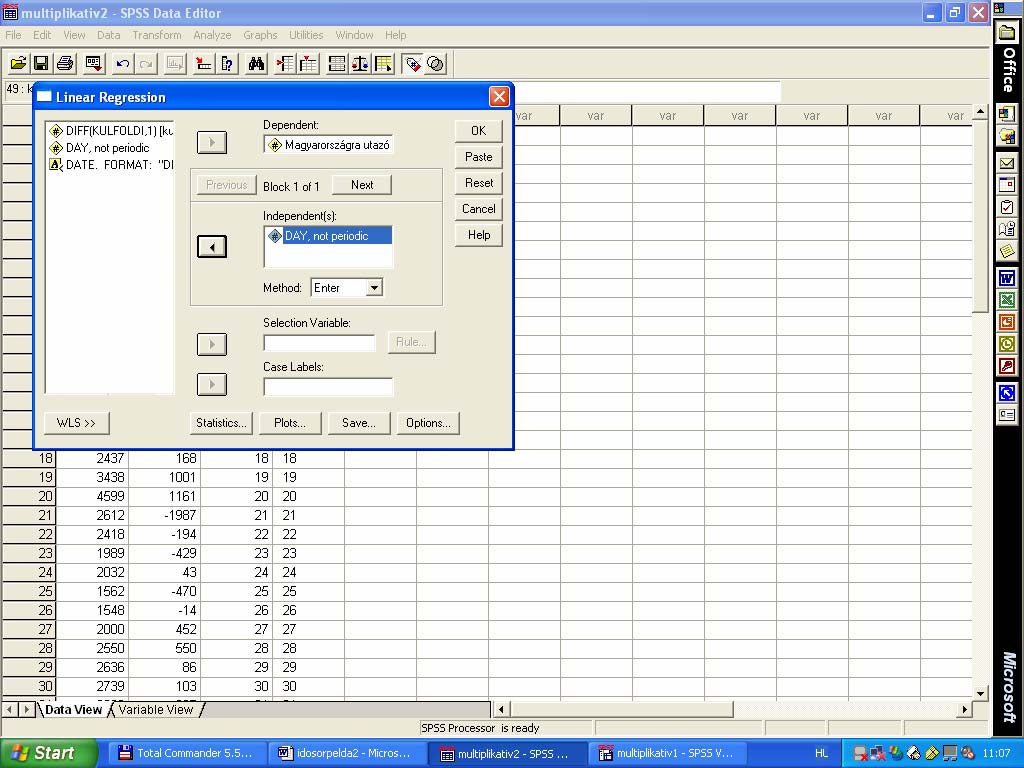
Task: Undo last action in toolbar
Action: pos(122,63)
